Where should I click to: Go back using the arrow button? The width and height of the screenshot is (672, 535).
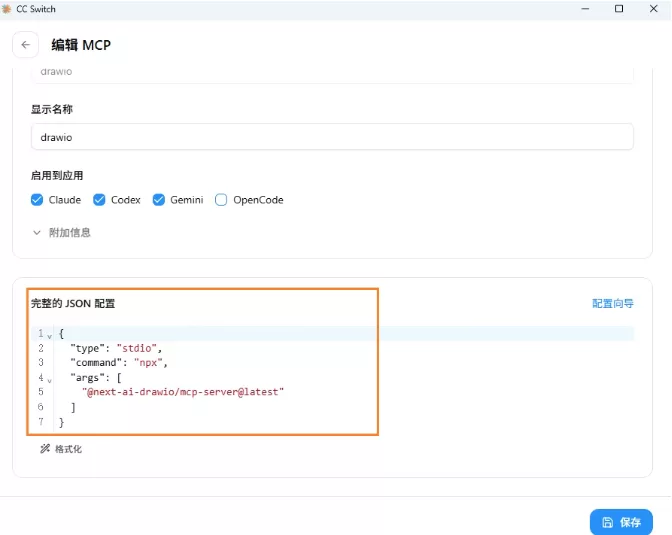25,45
